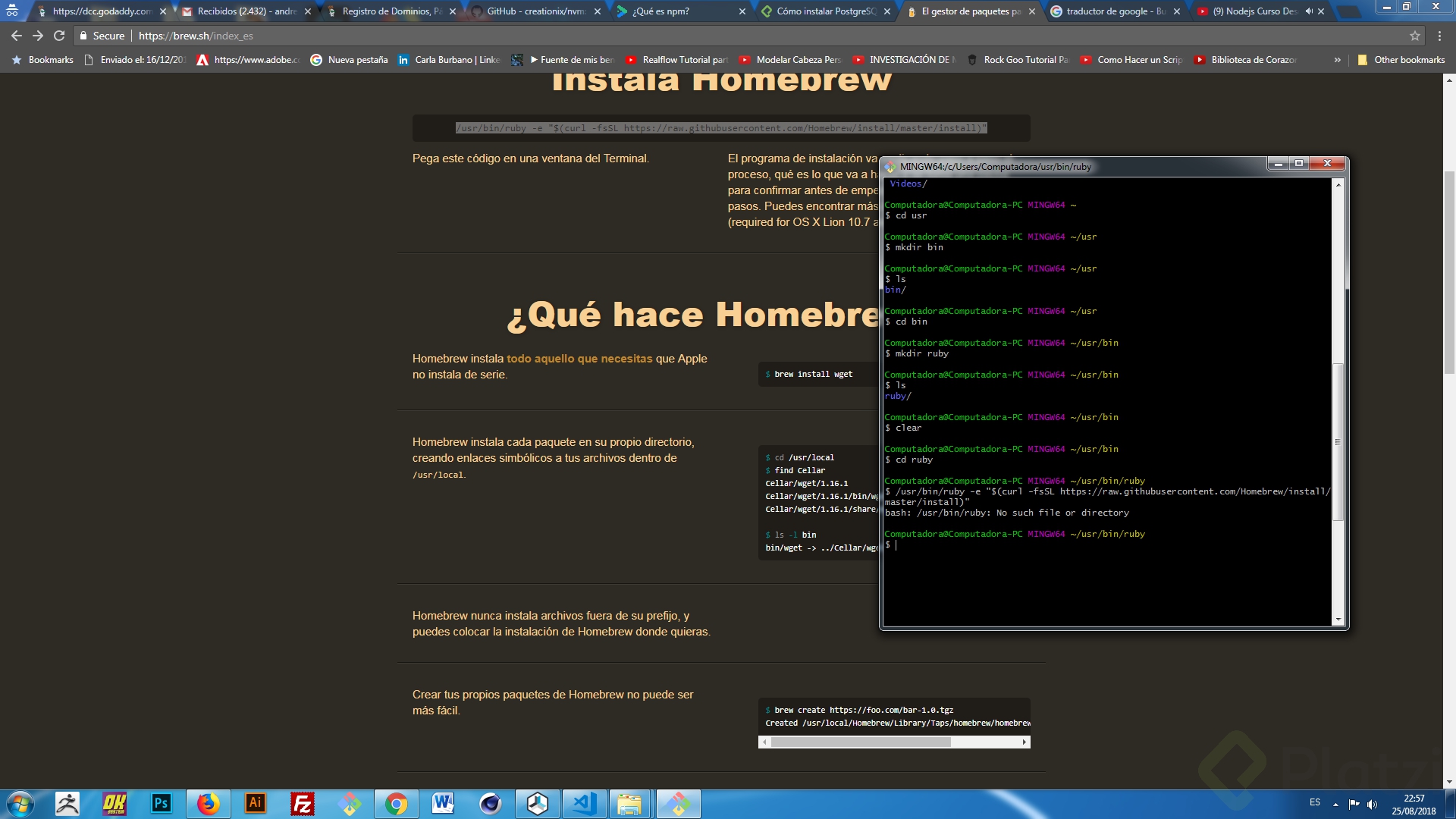Open FileZilla from the taskbar
The image size is (1456, 819).
302,804
